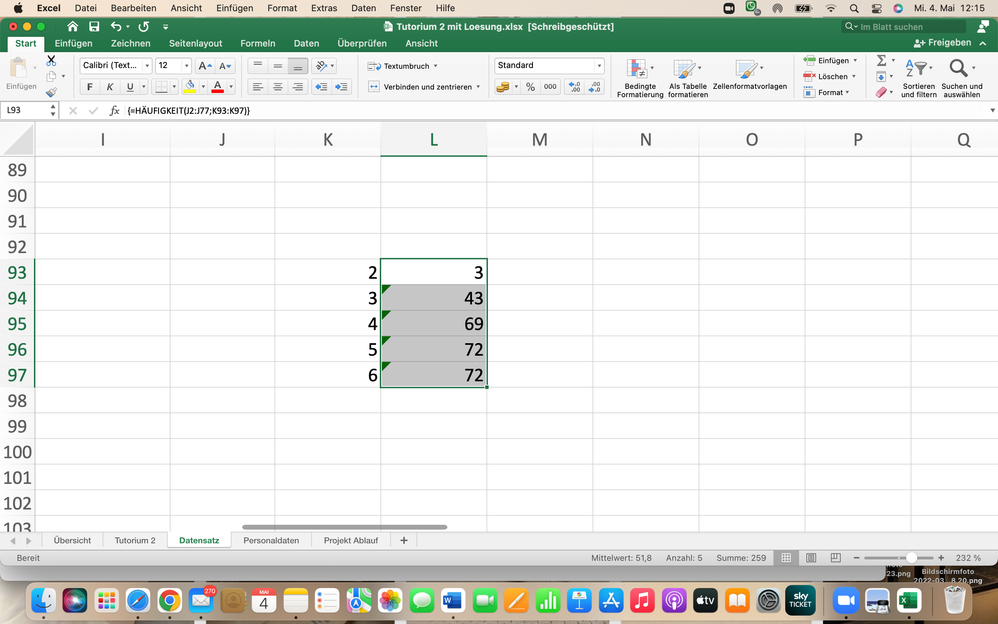Center text horizontally

[x=278, y=87]
